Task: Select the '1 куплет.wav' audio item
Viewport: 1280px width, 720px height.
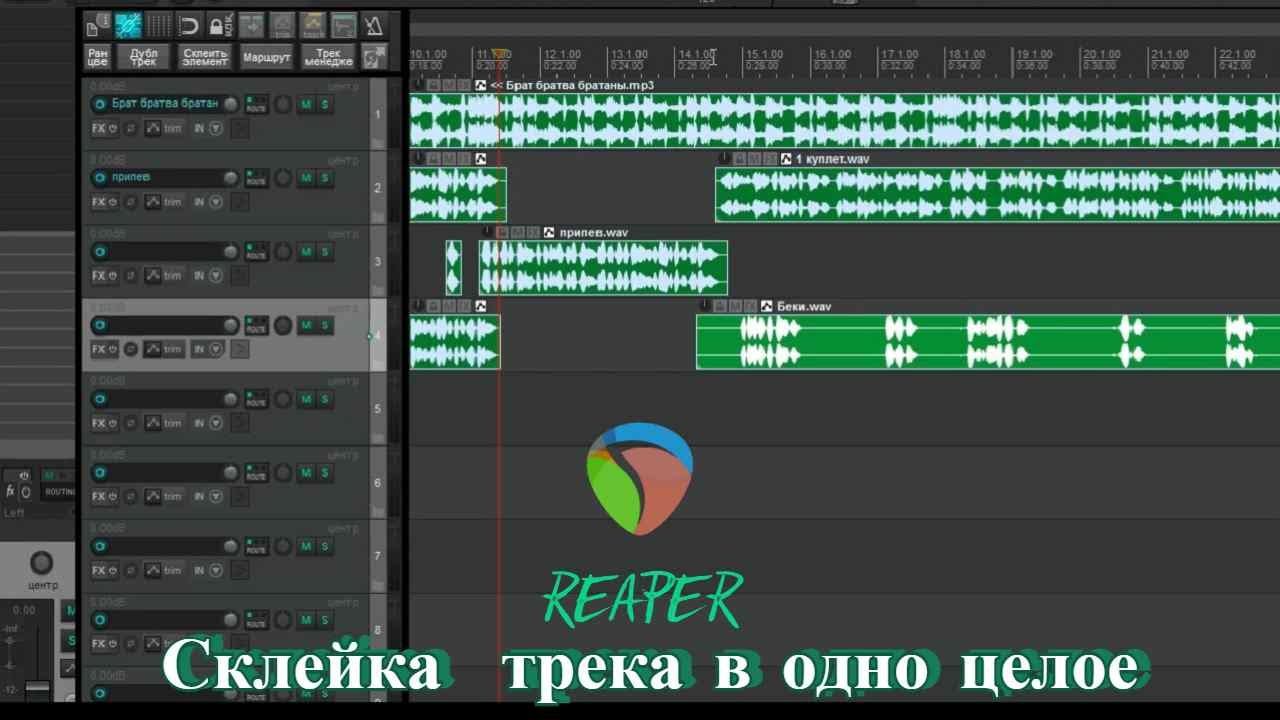Action: [x=997, y=195]
